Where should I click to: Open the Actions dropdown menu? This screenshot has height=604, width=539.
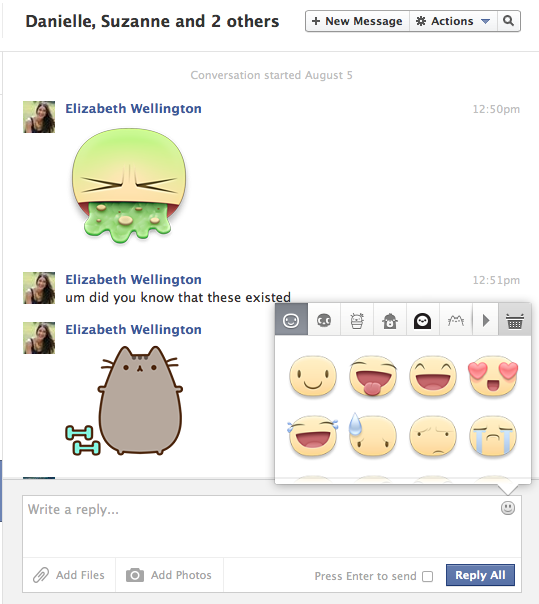[x=453, y=21]
